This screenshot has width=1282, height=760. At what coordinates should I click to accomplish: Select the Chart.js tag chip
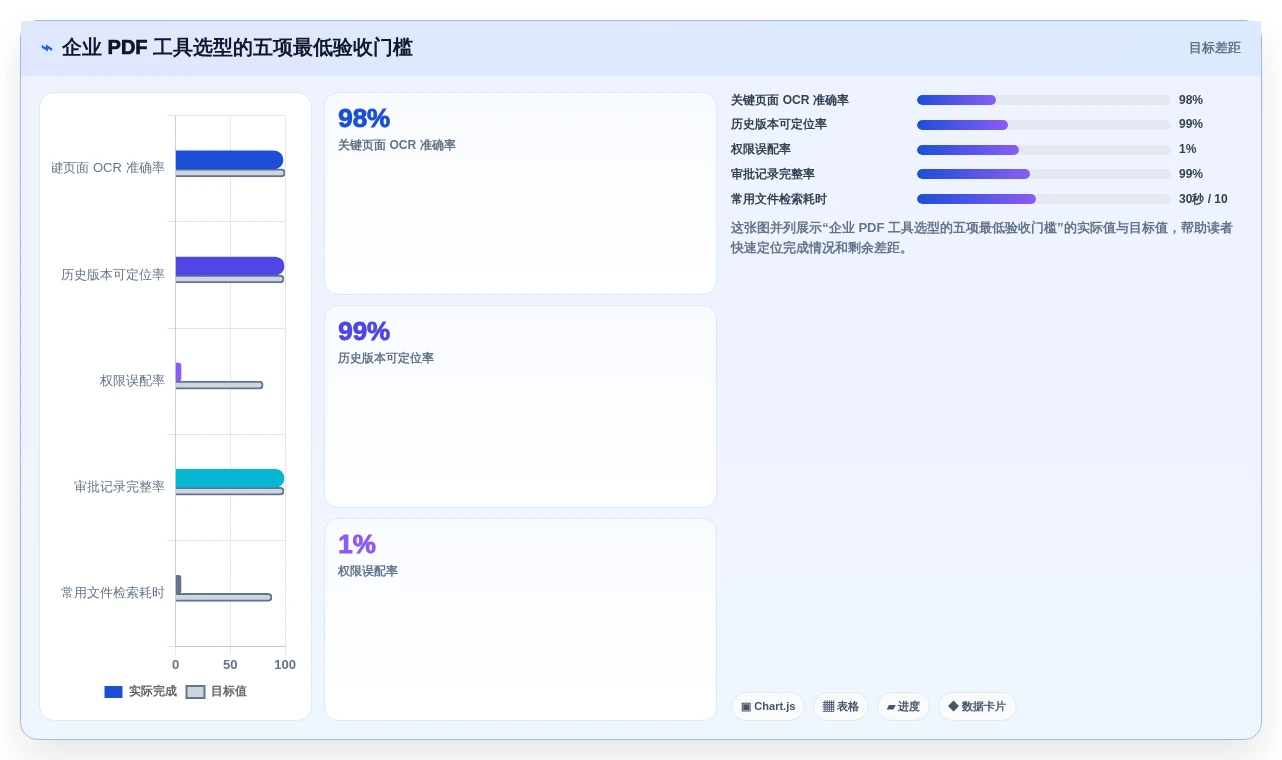tap(768, 706)
